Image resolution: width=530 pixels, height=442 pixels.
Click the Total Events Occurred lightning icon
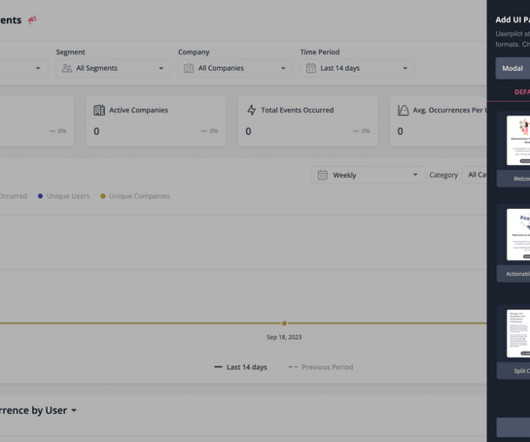point(251,110)
